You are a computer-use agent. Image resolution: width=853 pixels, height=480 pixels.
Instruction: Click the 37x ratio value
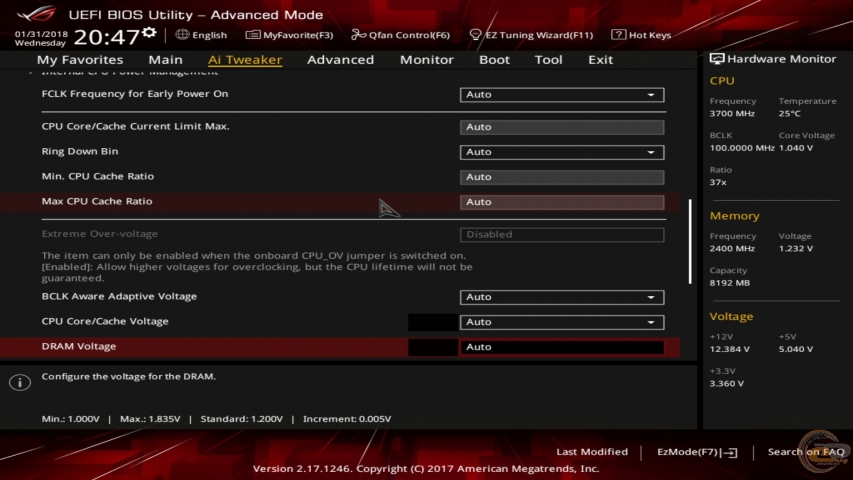click(718, 182)
